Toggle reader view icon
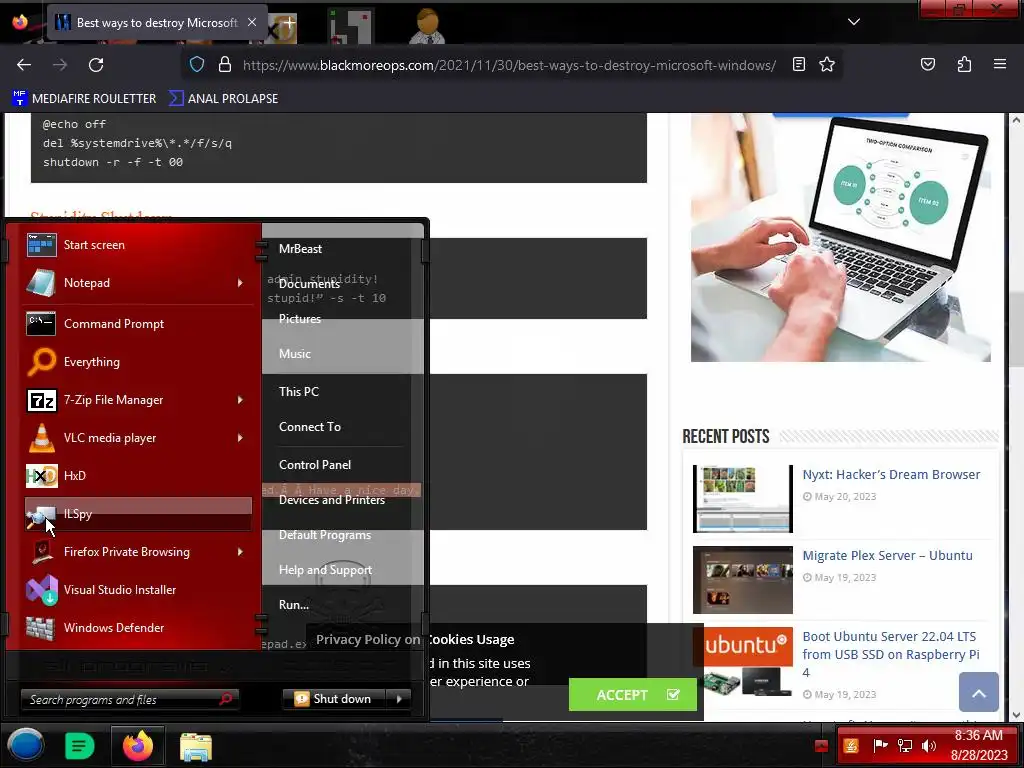1024x768 pixels. click(x=798, y=64)
